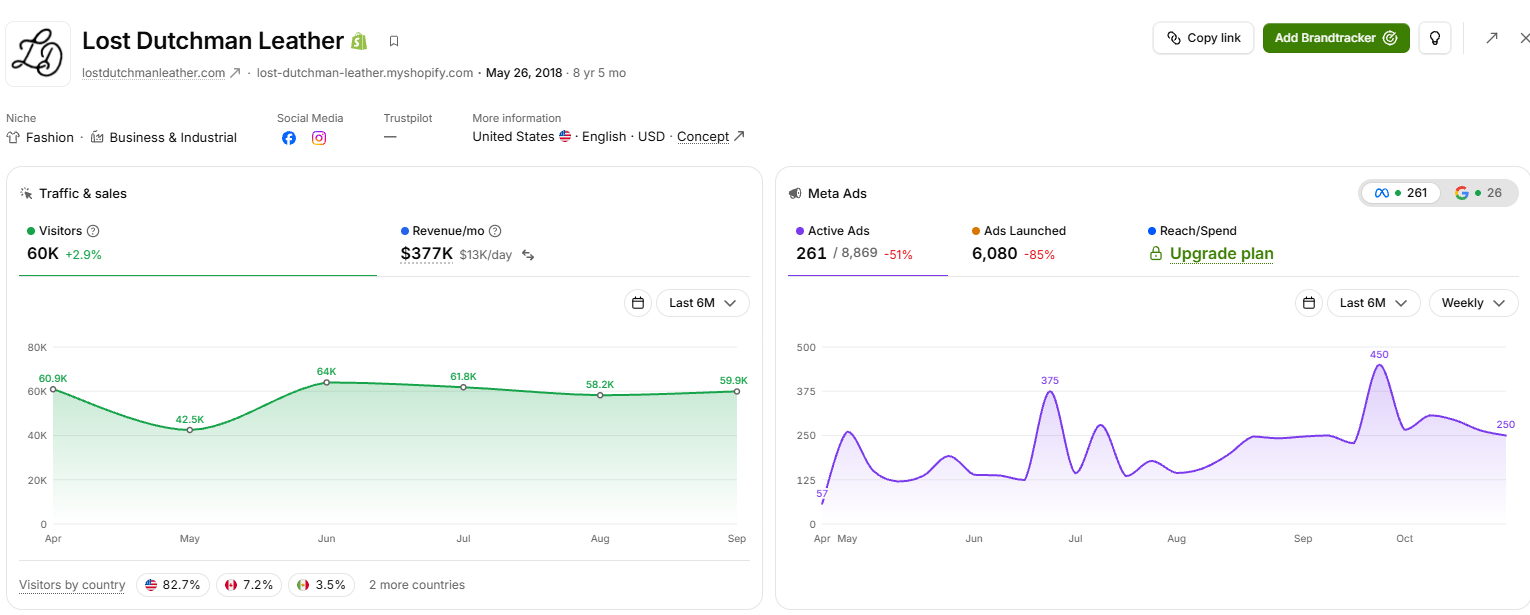The height and width of the screenshot is (615, 1530).
Task: Click the United States flag icon
Action: [x=565, y=136]
